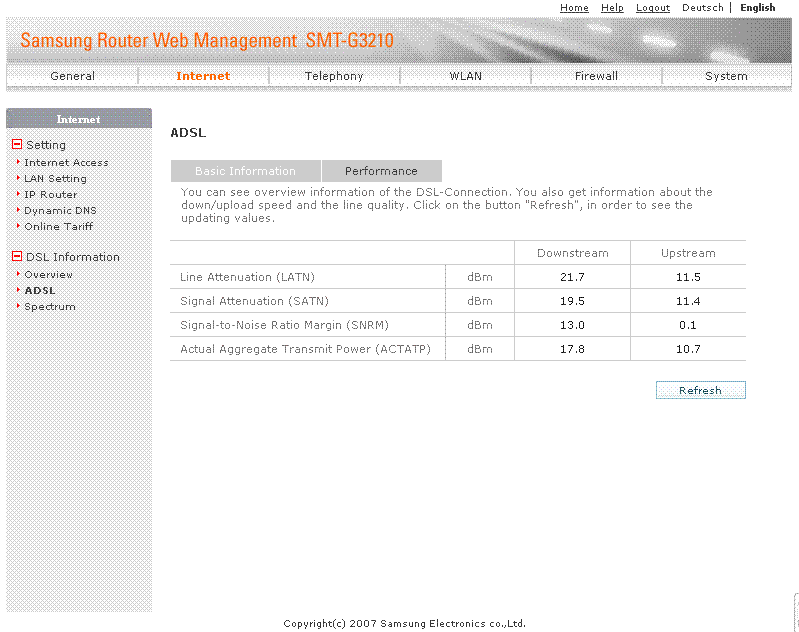The height and width of the screenshot is (632, 799).
Task: Open the Firewall top menu
Action: pyautogui.click(x=596, y=76)
